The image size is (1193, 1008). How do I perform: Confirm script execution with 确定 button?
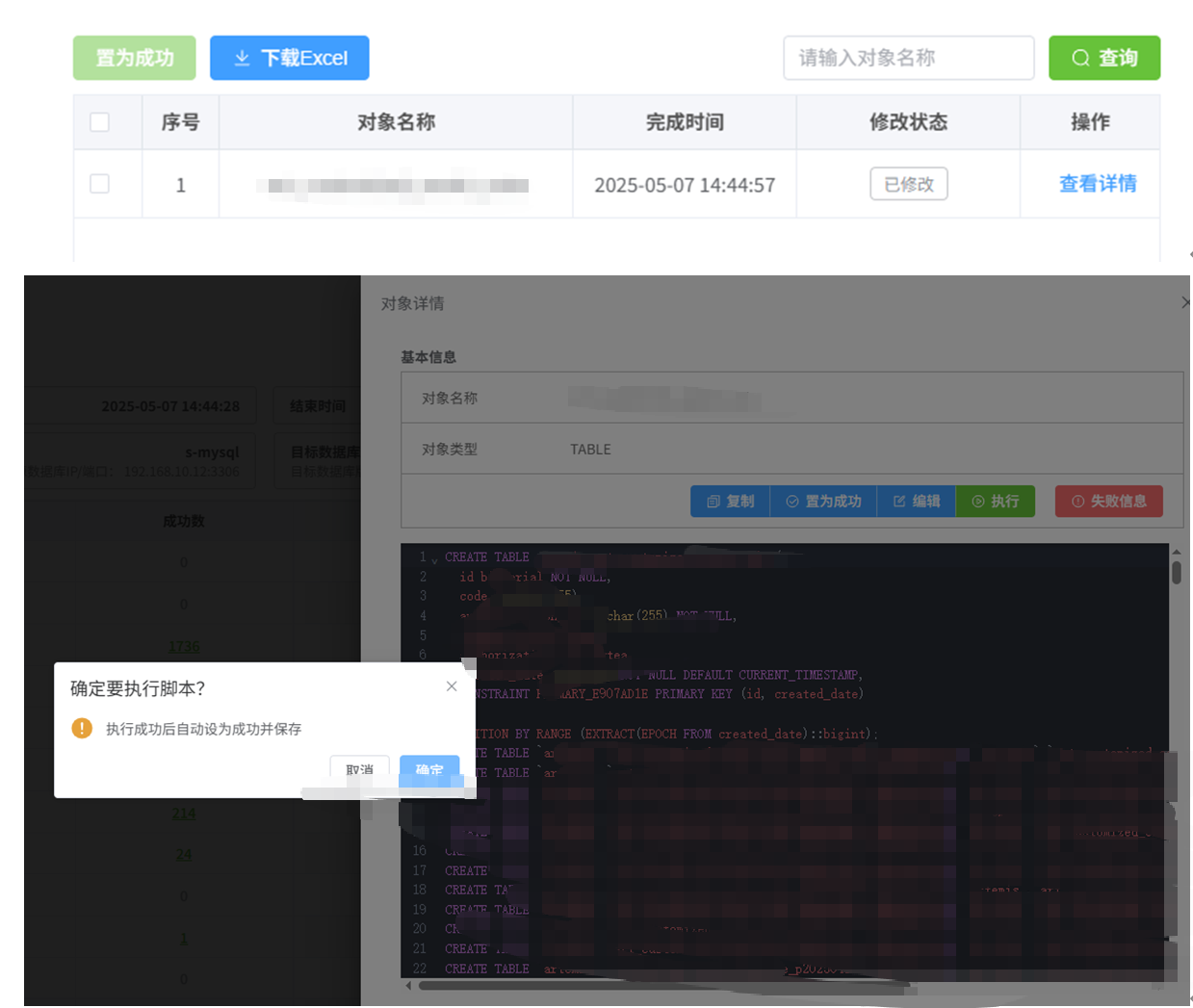coord(429,769)
